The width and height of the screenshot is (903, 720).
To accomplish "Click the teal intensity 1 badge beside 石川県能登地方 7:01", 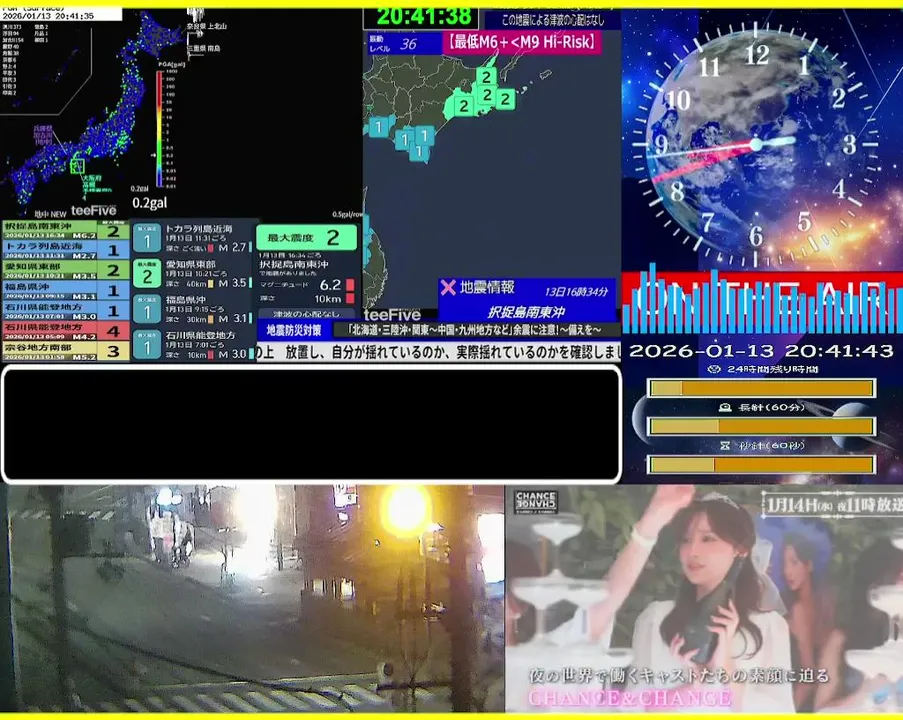I will [147, 345].
